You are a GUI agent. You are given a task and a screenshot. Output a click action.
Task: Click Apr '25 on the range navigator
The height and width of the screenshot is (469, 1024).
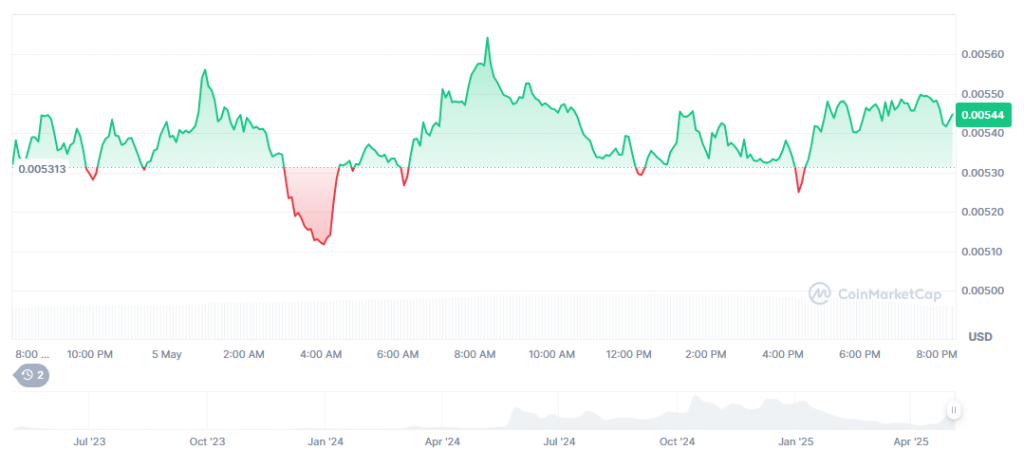[x=910, y=440]
